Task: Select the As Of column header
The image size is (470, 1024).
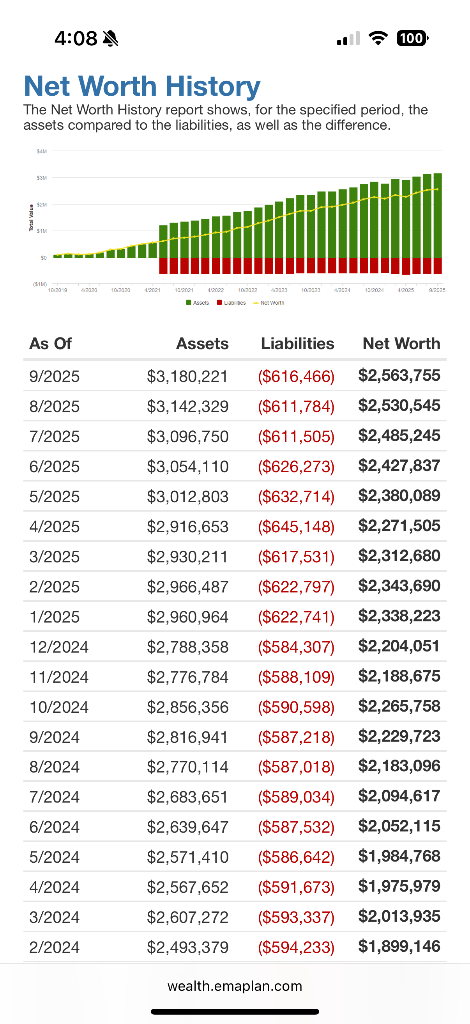Action: tap(50, 344)
